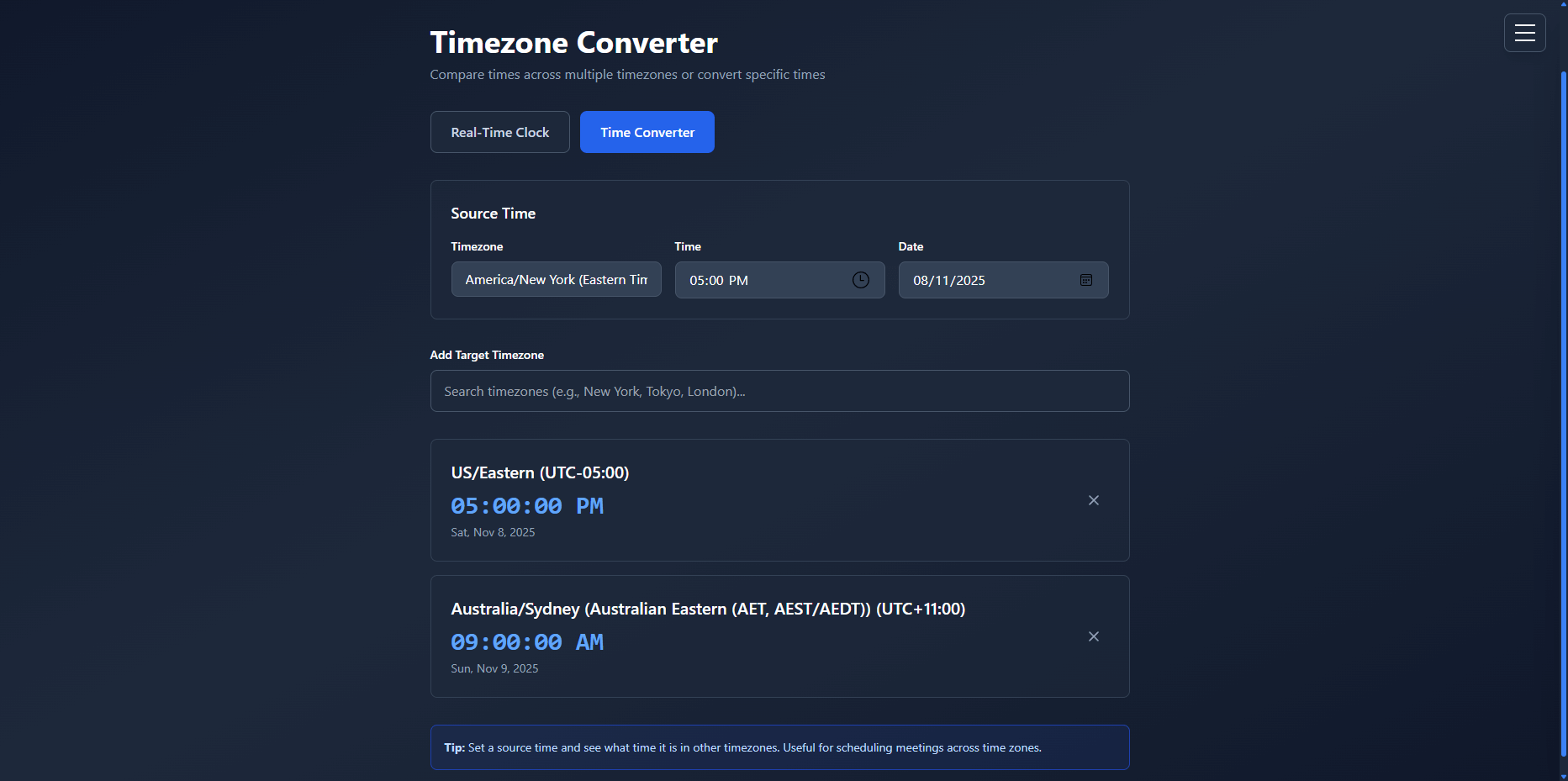The image size is (1568, 781).
Task: Click the scrollbar down arrow
Action: click(x=1563, y=775)
